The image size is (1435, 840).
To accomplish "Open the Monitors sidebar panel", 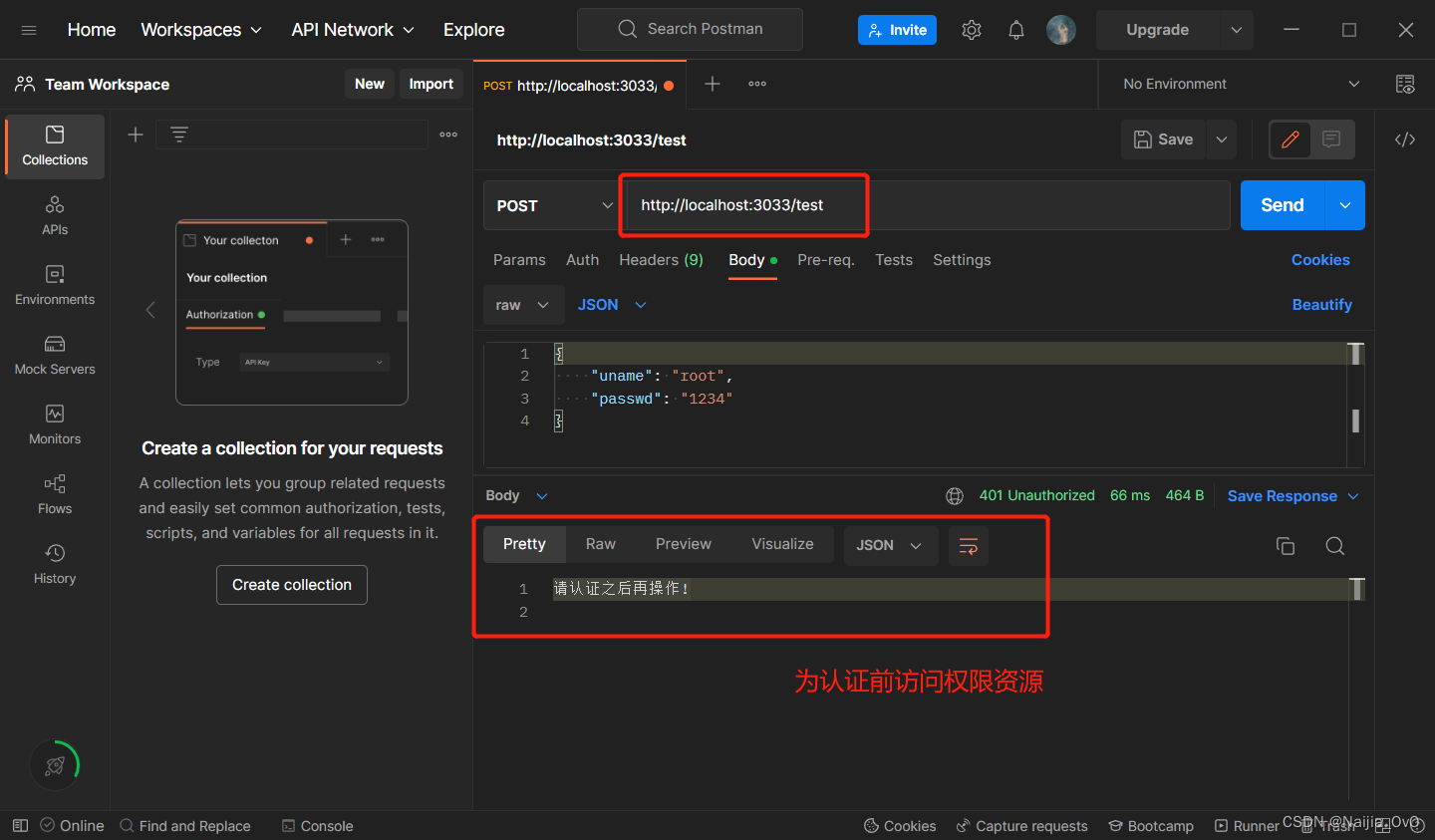I will click(x=55, y=425).
